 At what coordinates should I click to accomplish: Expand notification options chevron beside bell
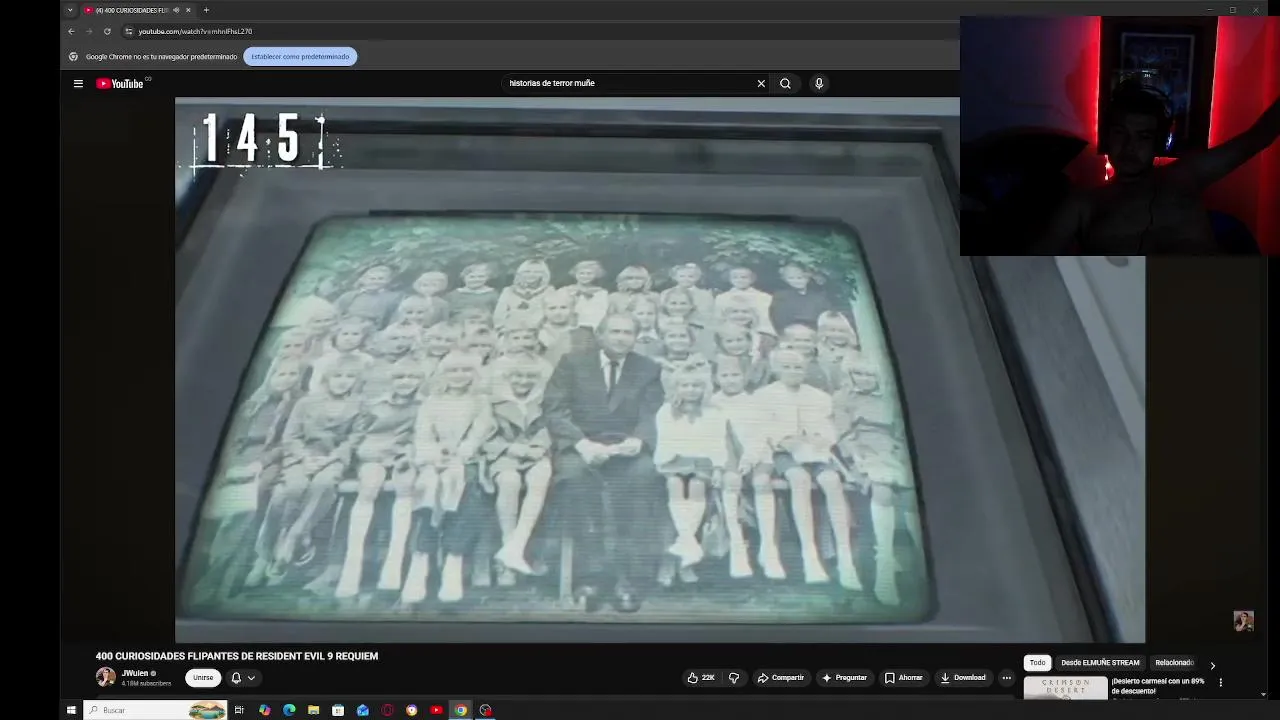click(x=251, y=678)
